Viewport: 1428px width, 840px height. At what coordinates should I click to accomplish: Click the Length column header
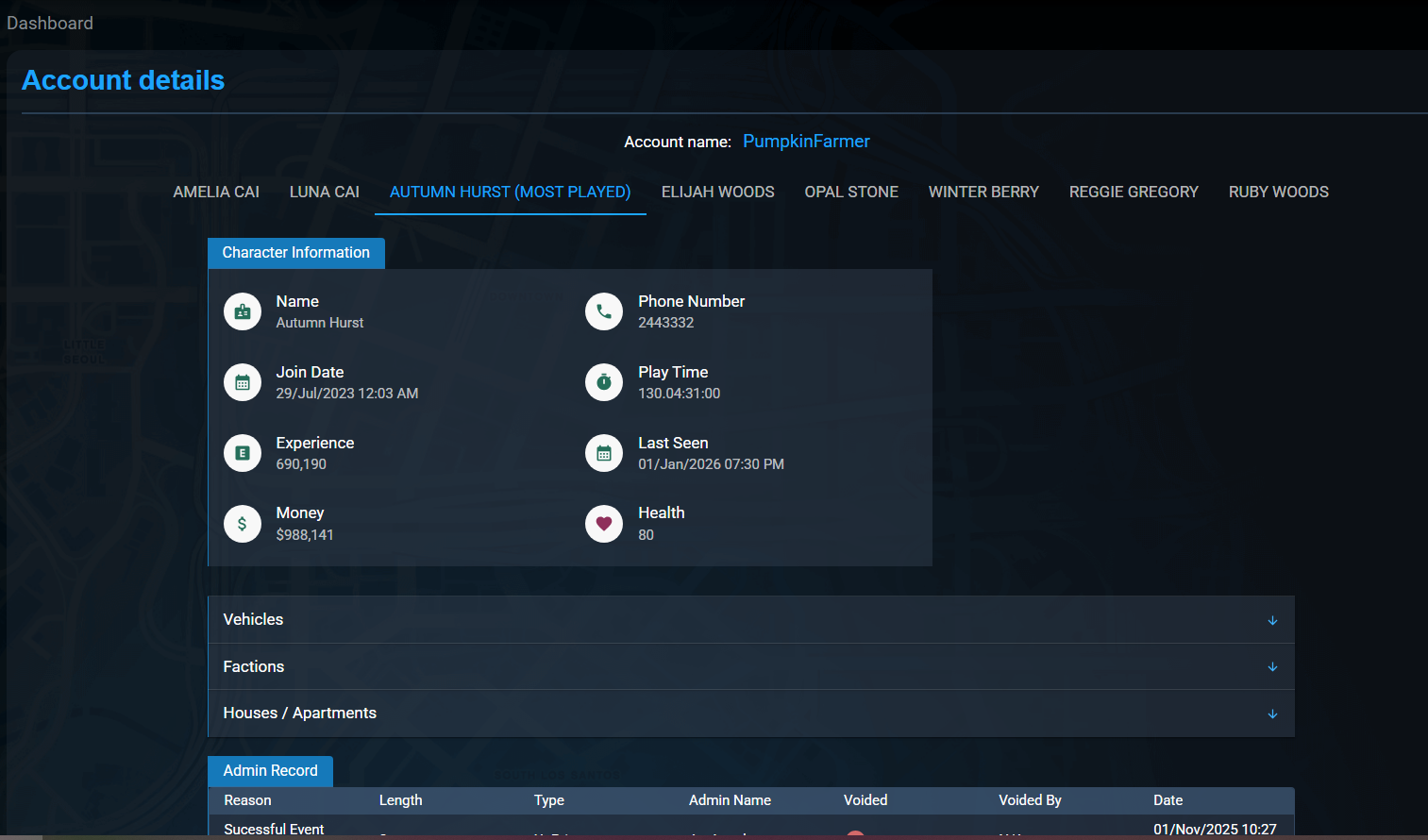401,800
